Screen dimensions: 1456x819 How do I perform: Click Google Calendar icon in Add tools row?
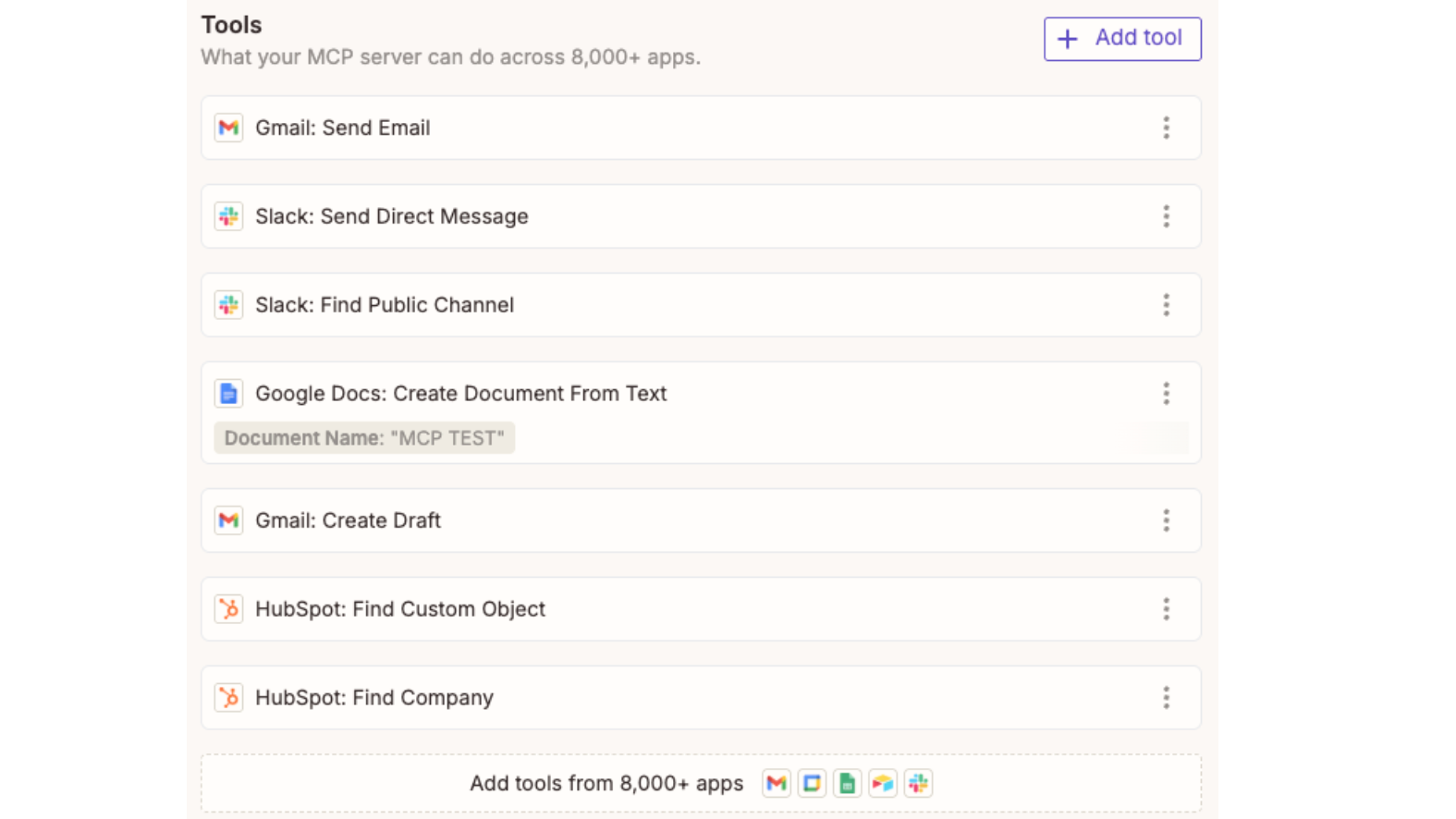812,784
